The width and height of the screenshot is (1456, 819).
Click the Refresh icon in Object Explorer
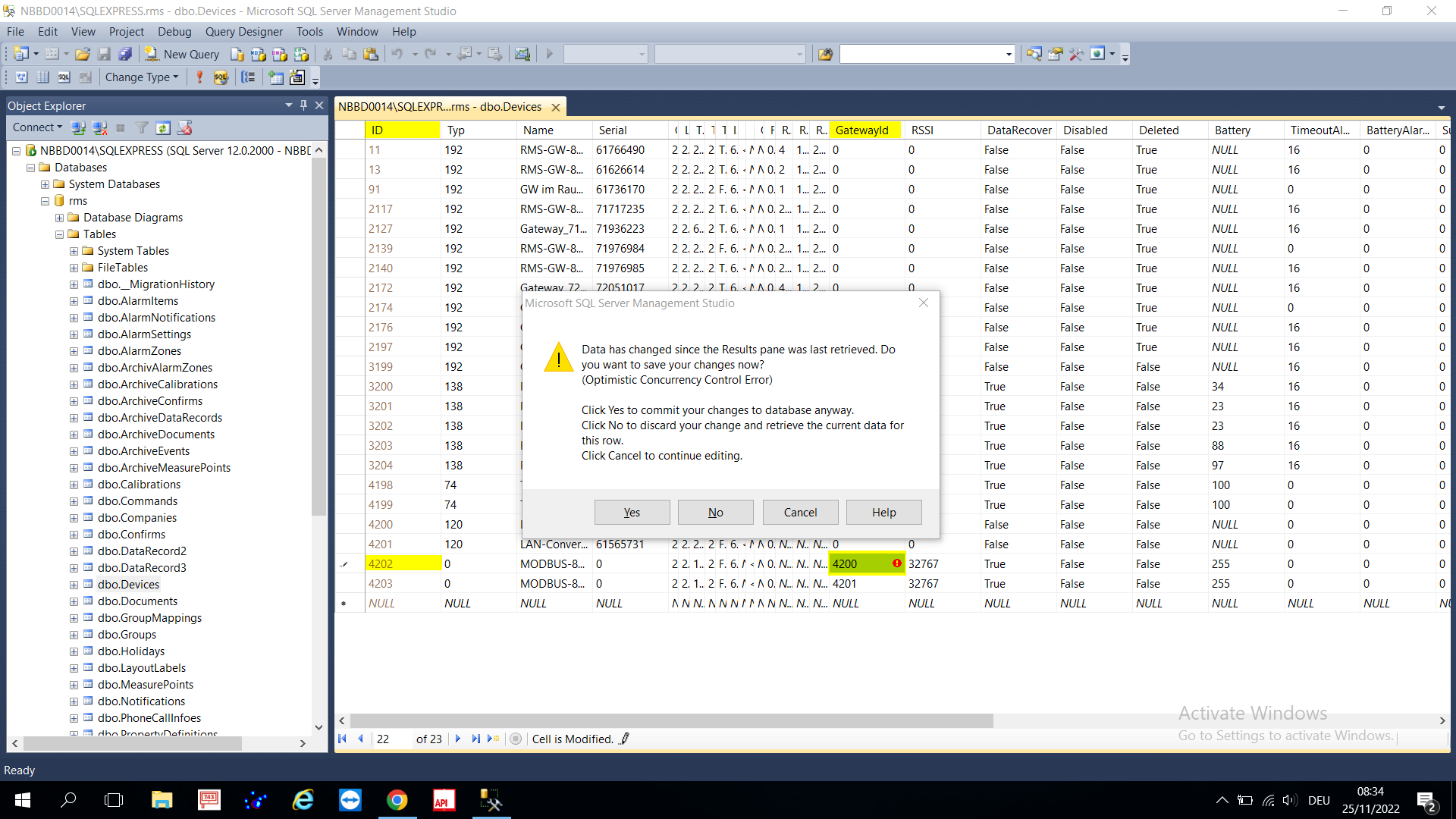pyautogui.click(x=163, y=127)
